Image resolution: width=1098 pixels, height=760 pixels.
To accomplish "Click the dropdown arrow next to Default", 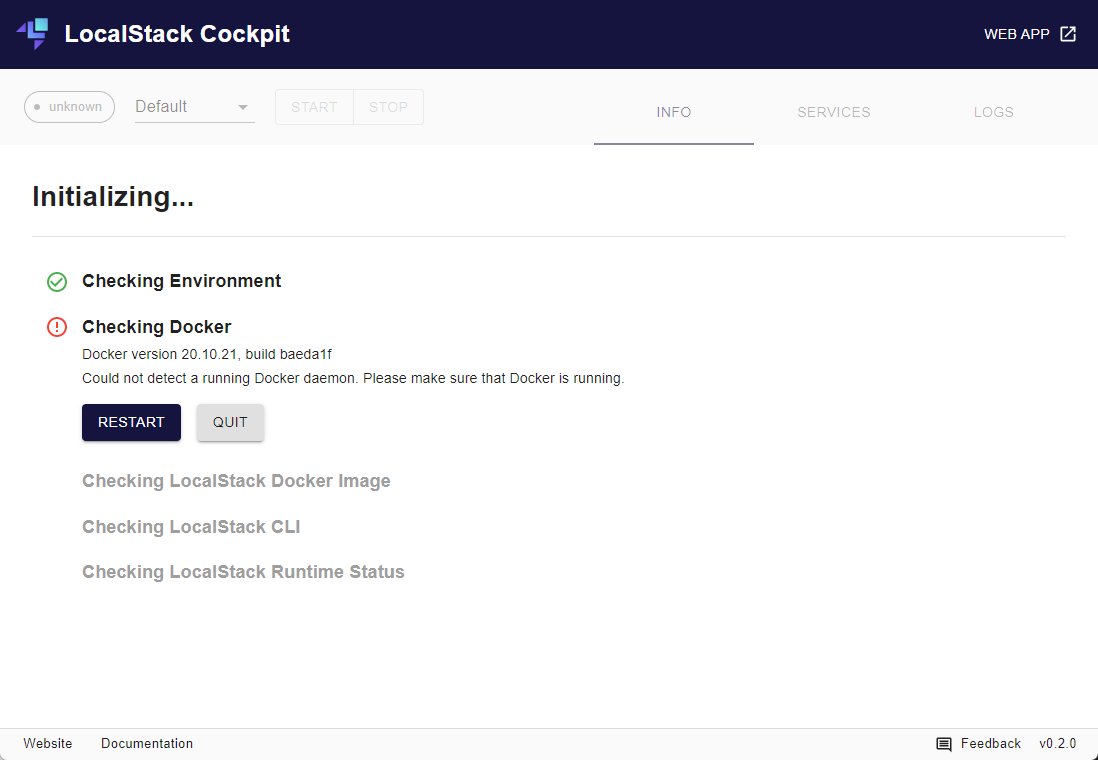I will tap(241, 106).
